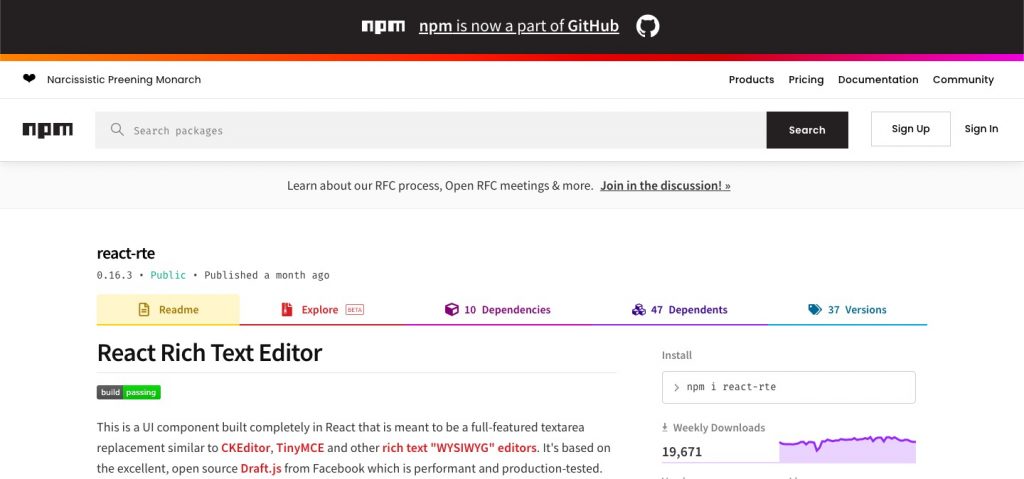Click the npm i react-rte install command box
The image size is (1024, 479).
(788, 388)
